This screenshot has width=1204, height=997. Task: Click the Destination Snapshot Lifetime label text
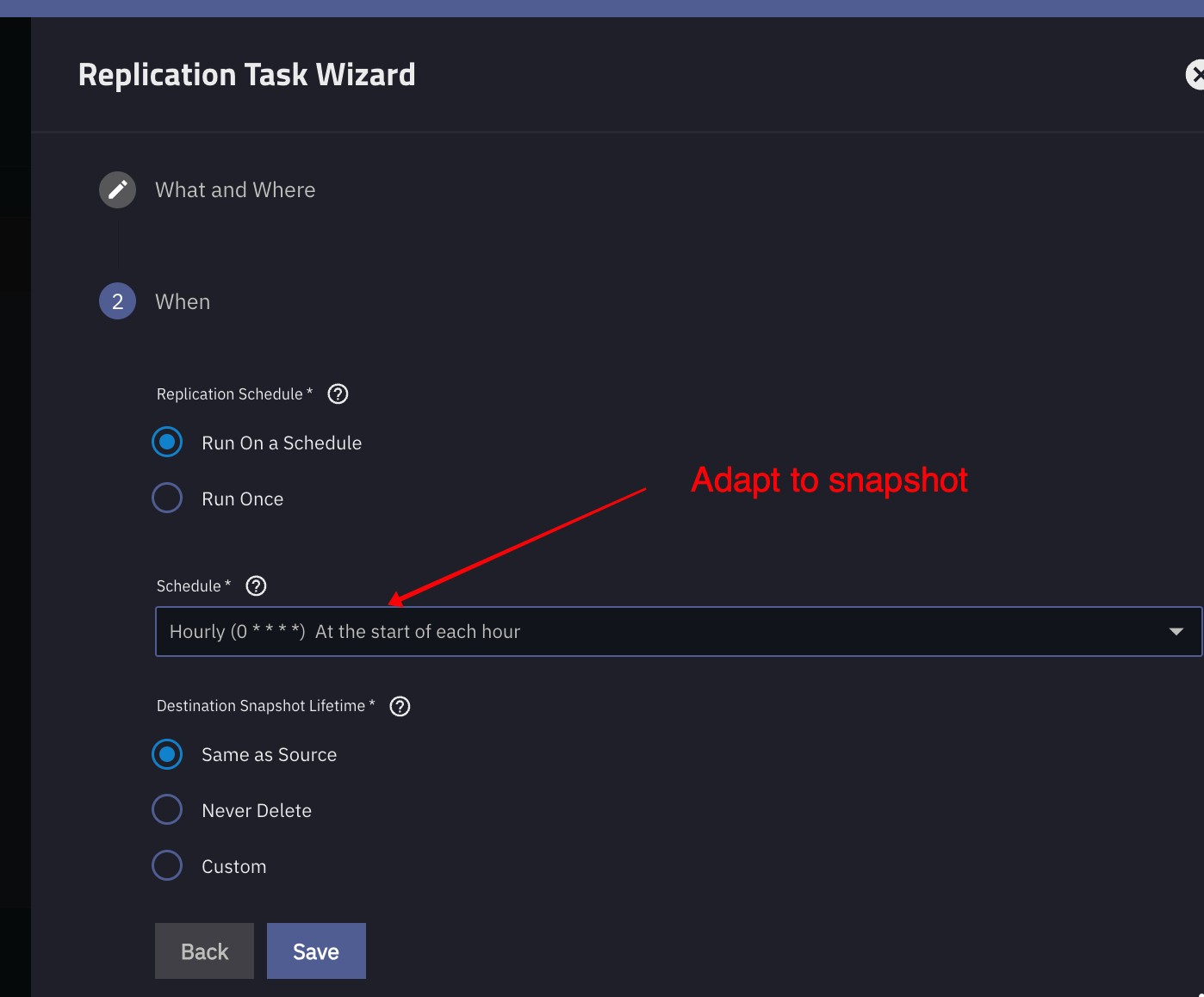pos(261,706)
